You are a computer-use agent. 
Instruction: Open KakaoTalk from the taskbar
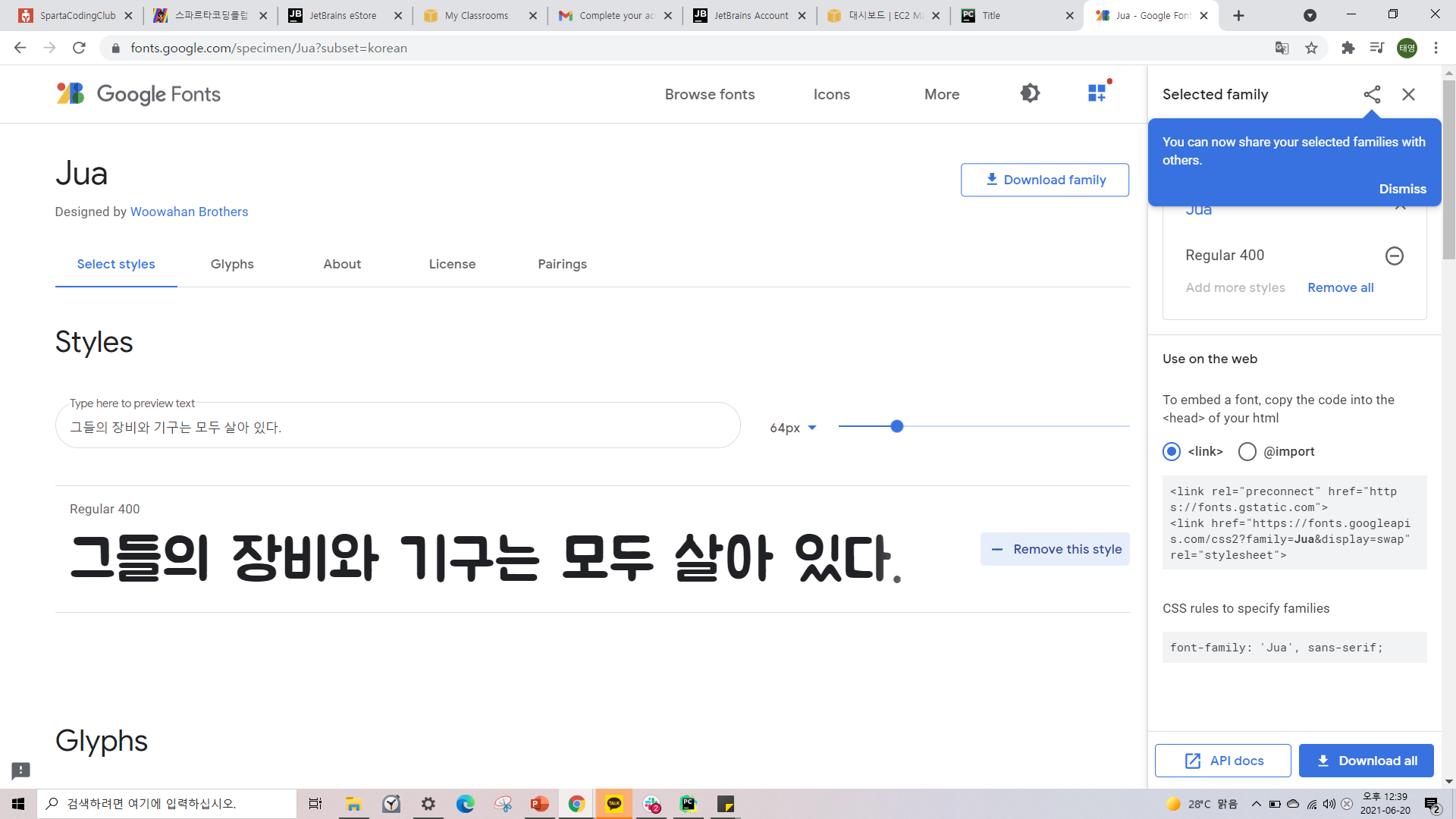point(614,804)
